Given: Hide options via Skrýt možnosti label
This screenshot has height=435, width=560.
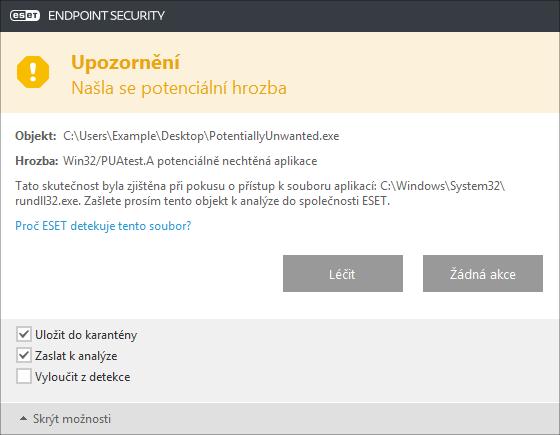Looking at the screenshot, I should click(x=72, y=419).
